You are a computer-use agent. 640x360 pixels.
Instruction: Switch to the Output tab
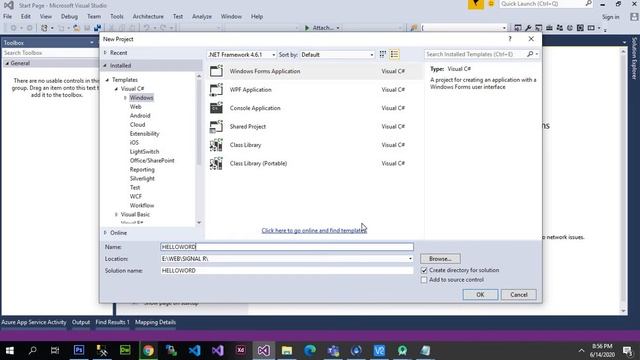coord(81,322)
